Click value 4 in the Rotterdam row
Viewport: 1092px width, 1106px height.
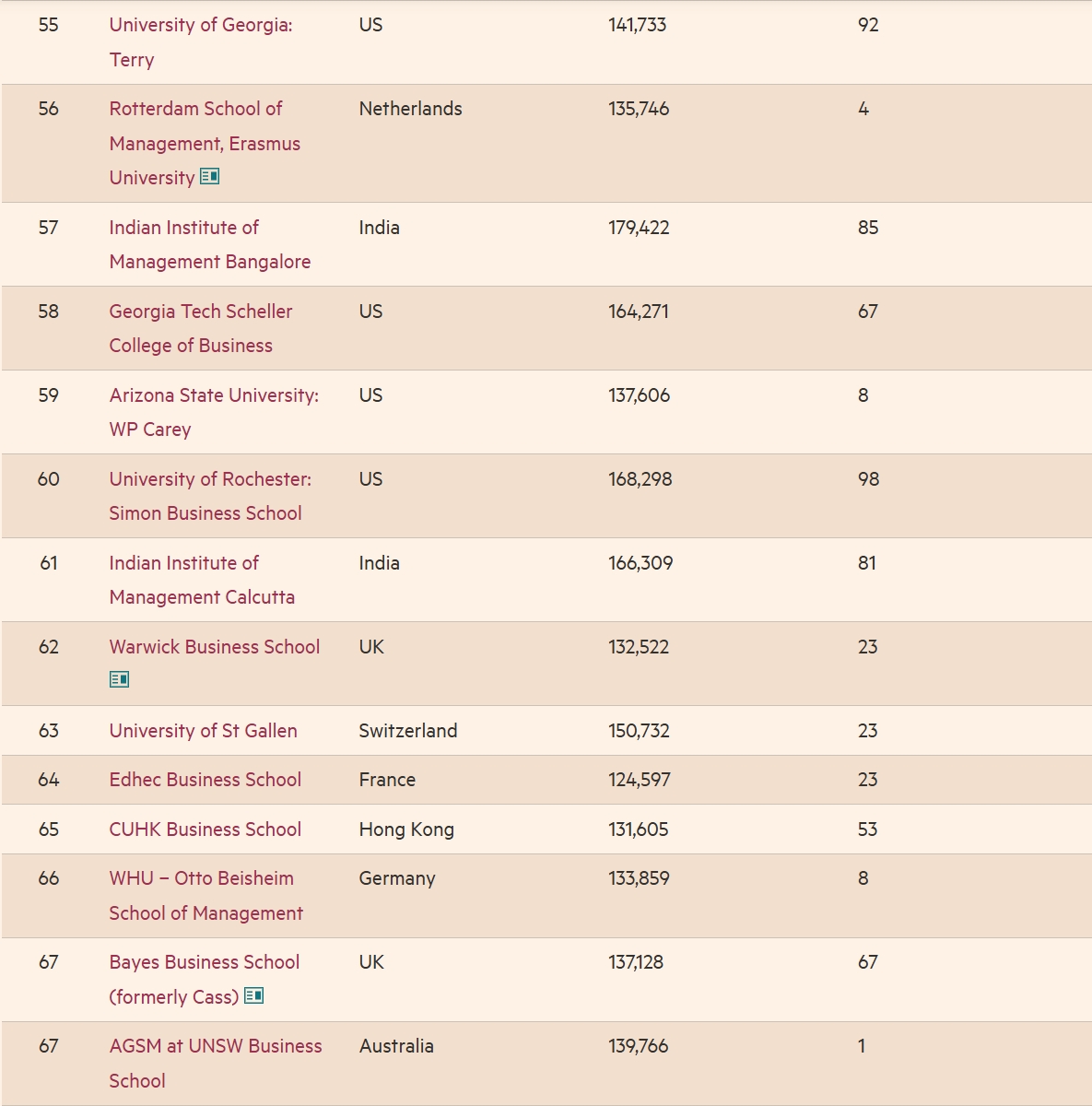pos(863,109)
